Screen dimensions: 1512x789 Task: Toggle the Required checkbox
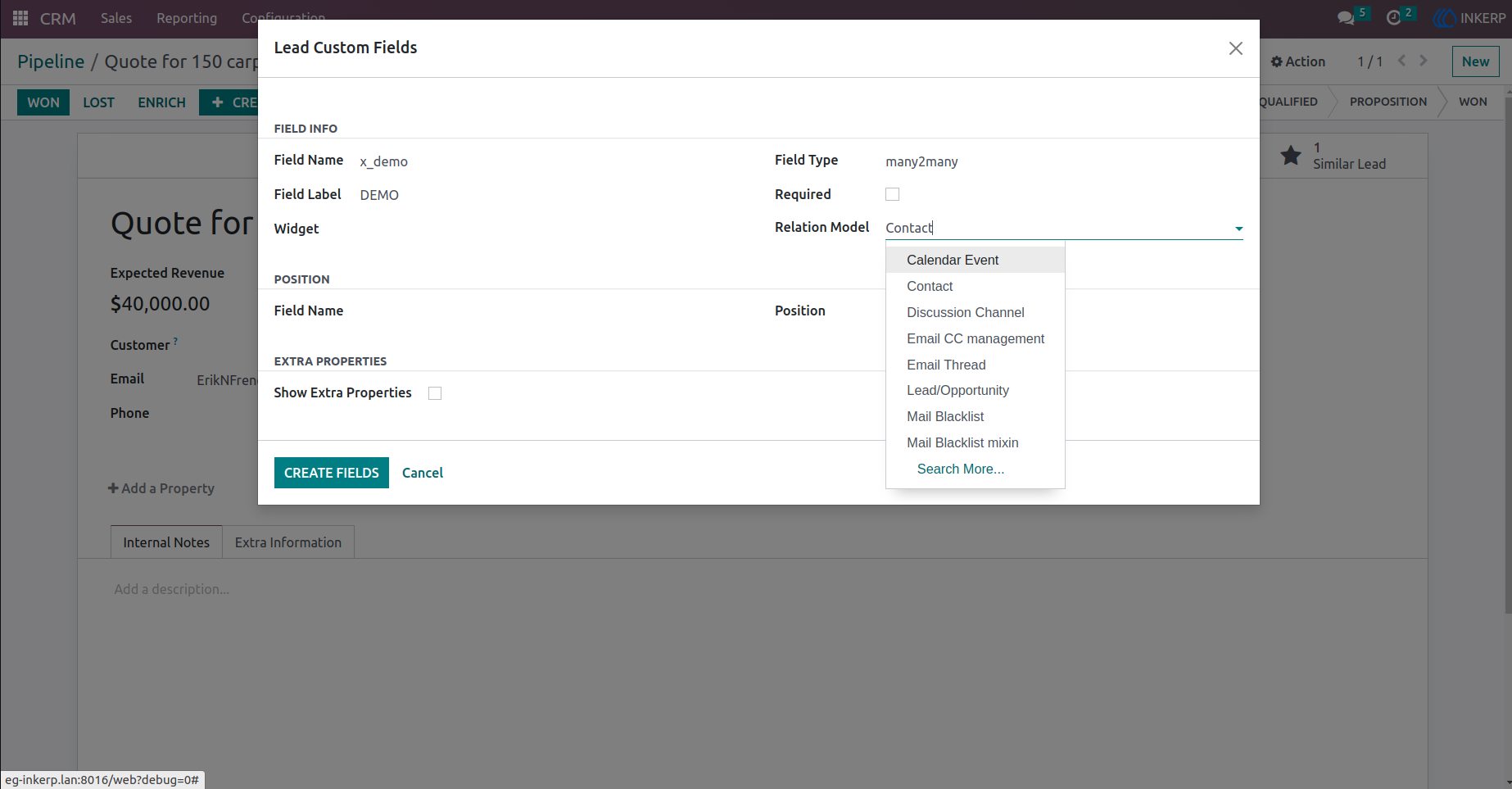[x=892, y=194]
